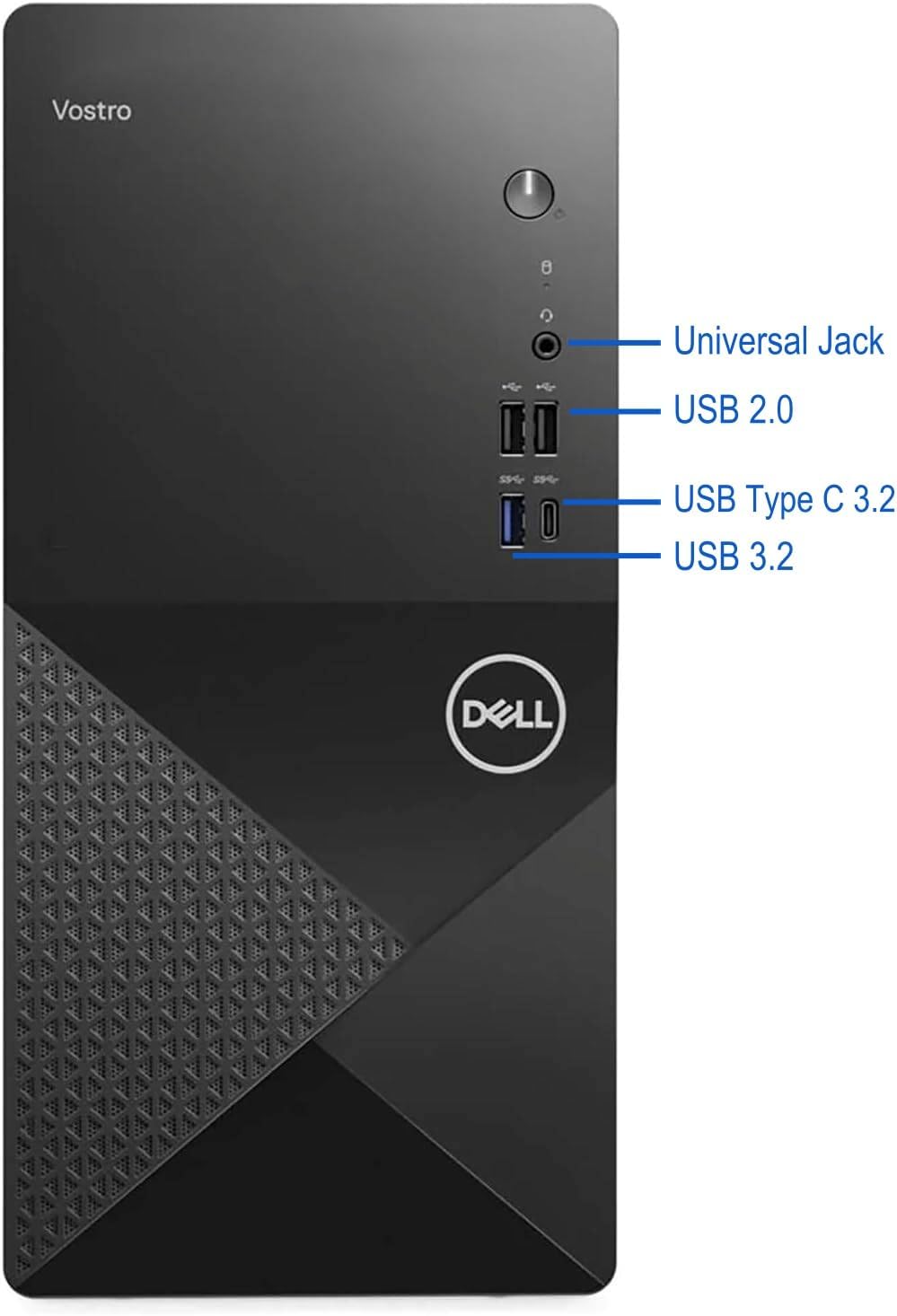Click the hard drive activity icon

pos(547,268)
